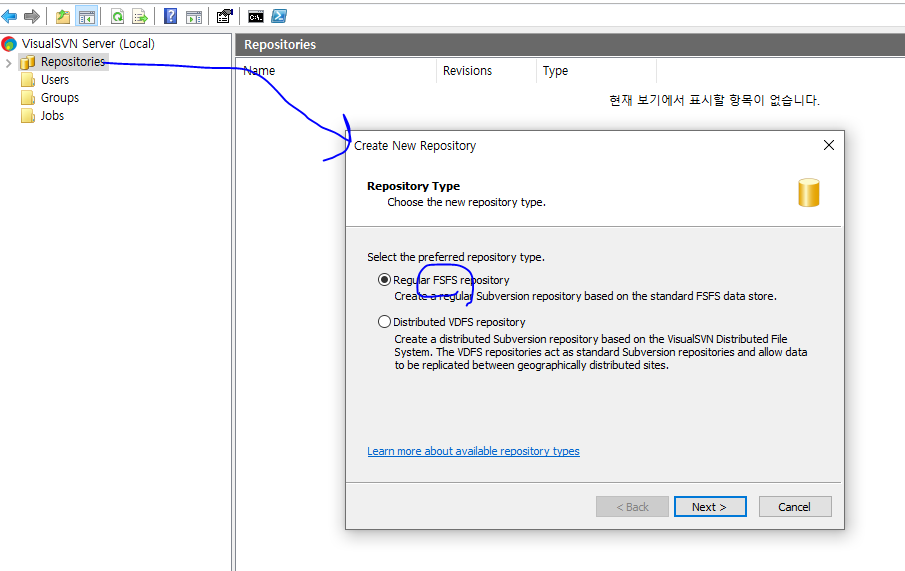This screenshot has width=905, height=571.
Task: Click the Users folder icon
Action: point(28,80)
